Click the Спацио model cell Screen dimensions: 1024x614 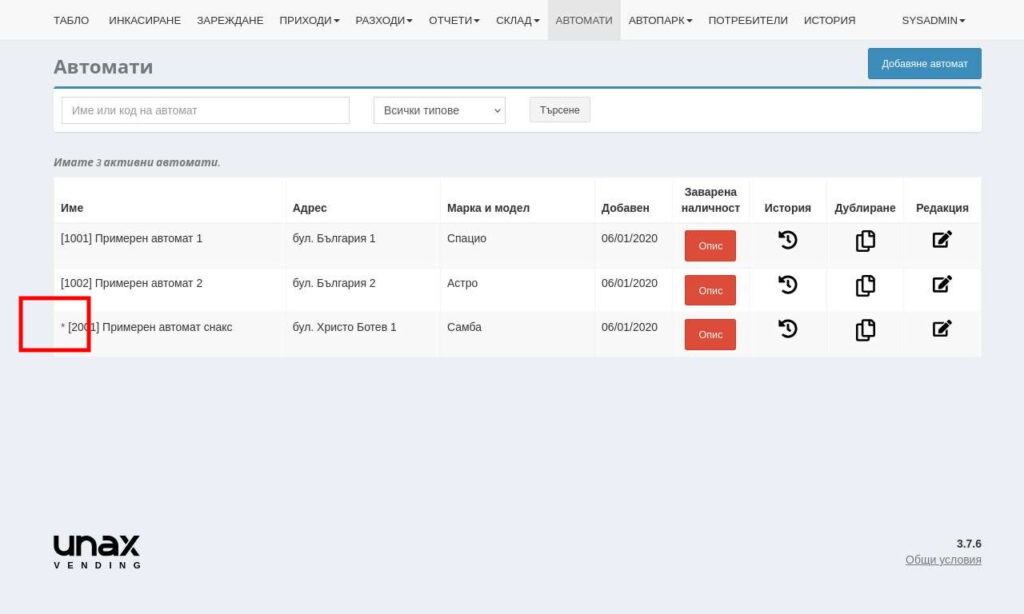pos(466,238)
